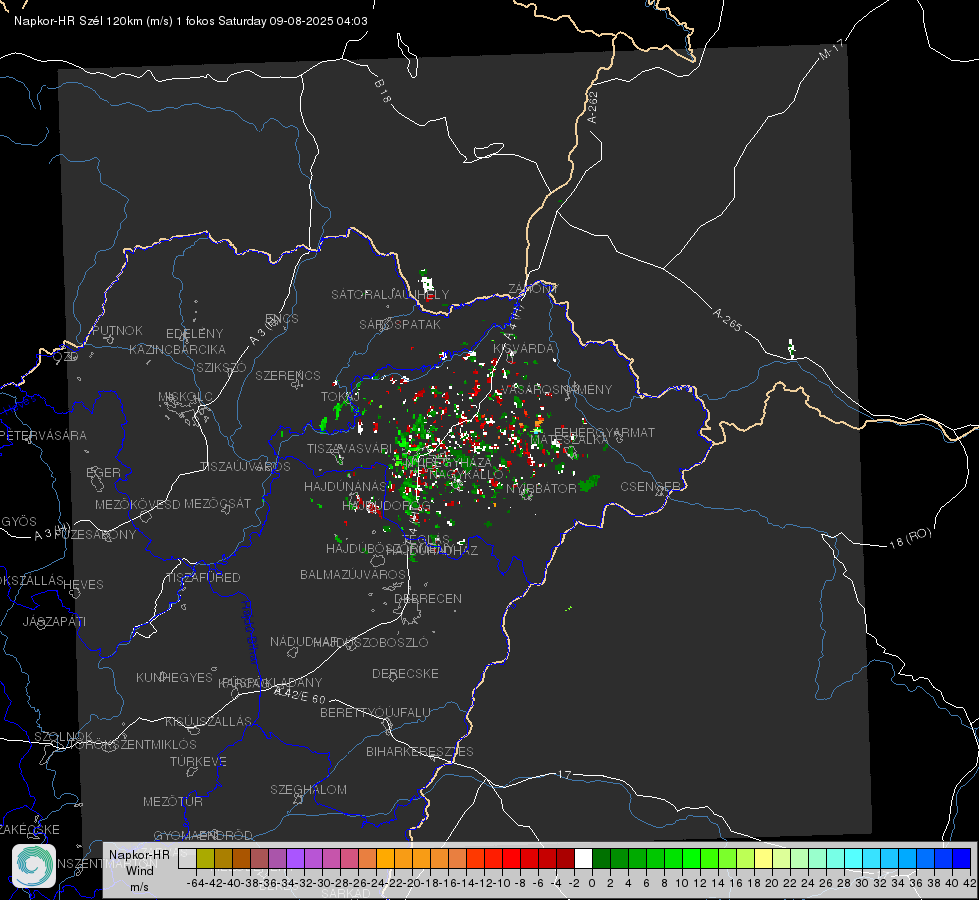Select the HEVES label
This screenshot has width=979, height=900.
point(83,584)
